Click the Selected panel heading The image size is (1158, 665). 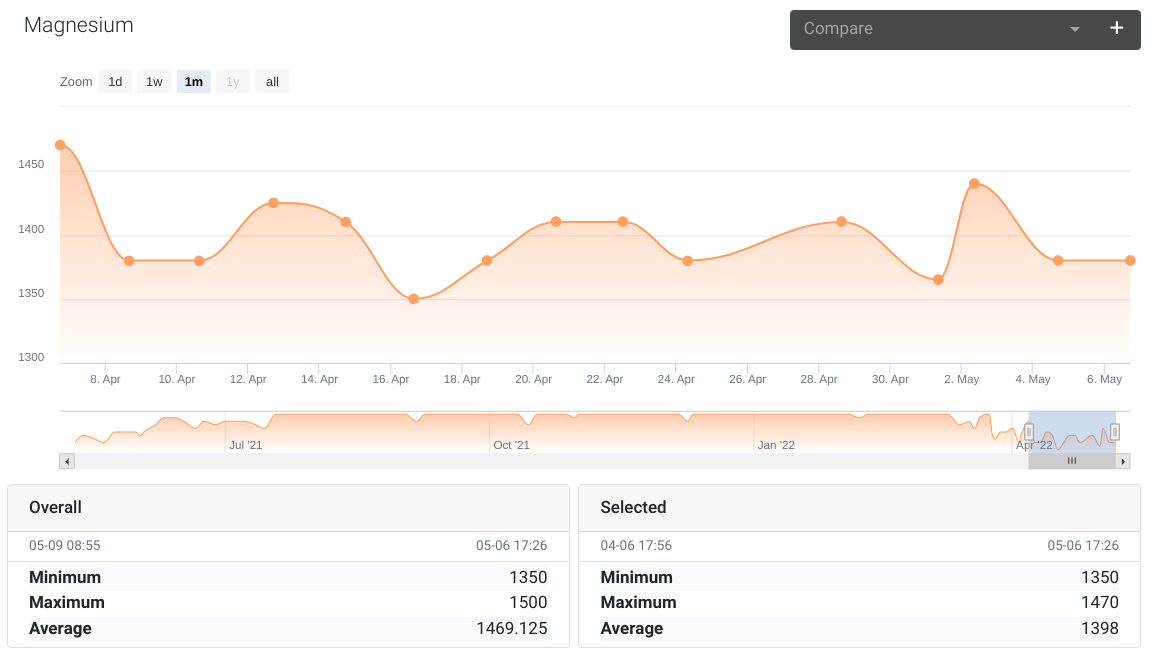[x=633, y=508]
